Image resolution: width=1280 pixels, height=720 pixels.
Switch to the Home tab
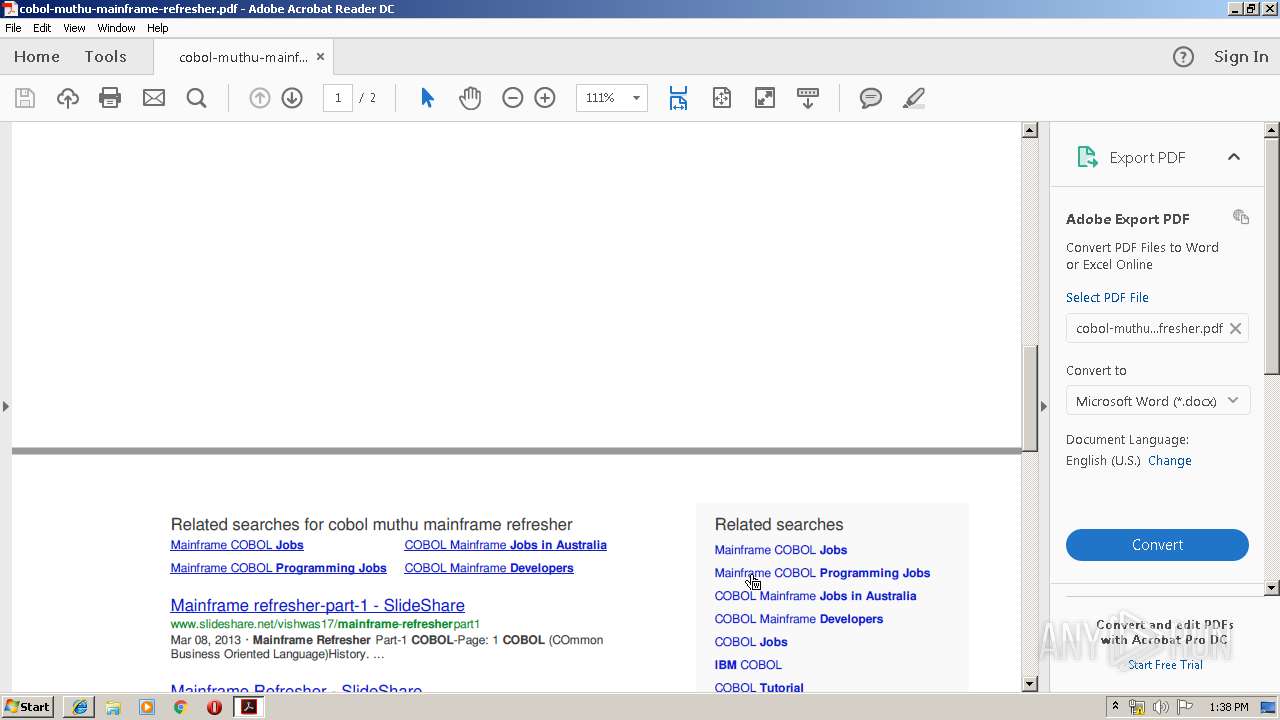tap(37, 57)
